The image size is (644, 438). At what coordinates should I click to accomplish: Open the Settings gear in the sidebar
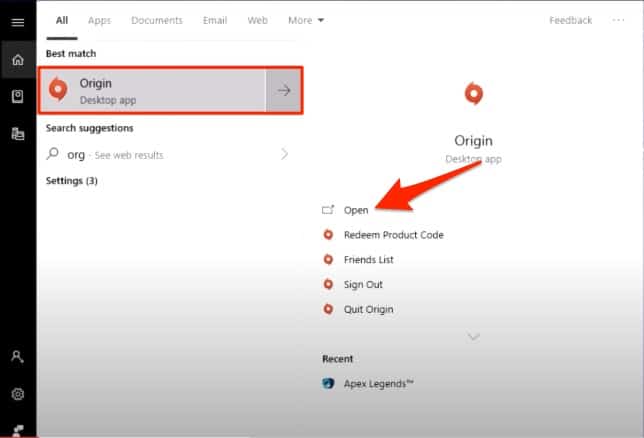click(x=18, y=394)
